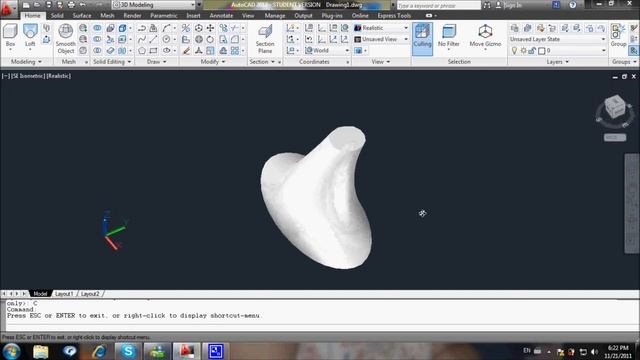Open the 3D Modeling workspace dropdown
The height and width of the screenshot is (360, 640).
pos(154,5)
